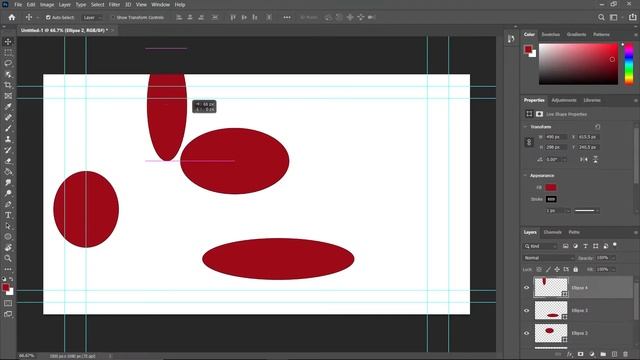Click the collapsed History panel icon
This screenshot has width=640, height=360.
coord(511,39)
